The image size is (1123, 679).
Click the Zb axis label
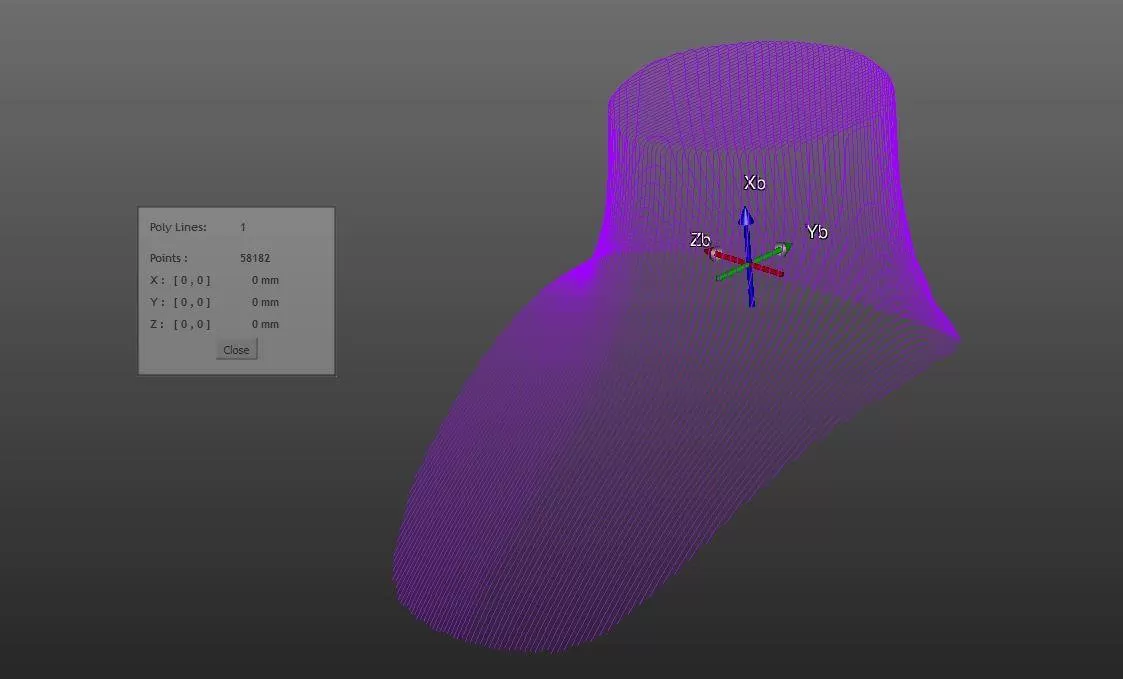700,240
